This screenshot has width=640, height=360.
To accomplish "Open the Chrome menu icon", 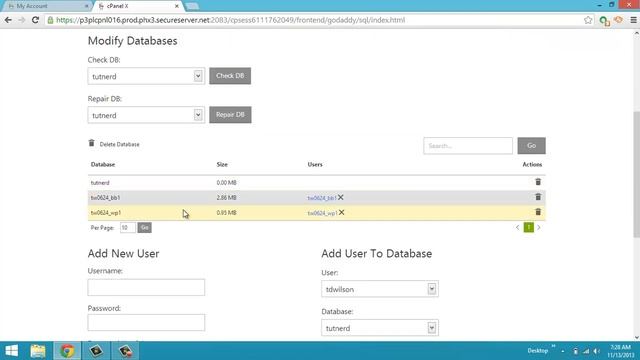I will coord(633,20).
